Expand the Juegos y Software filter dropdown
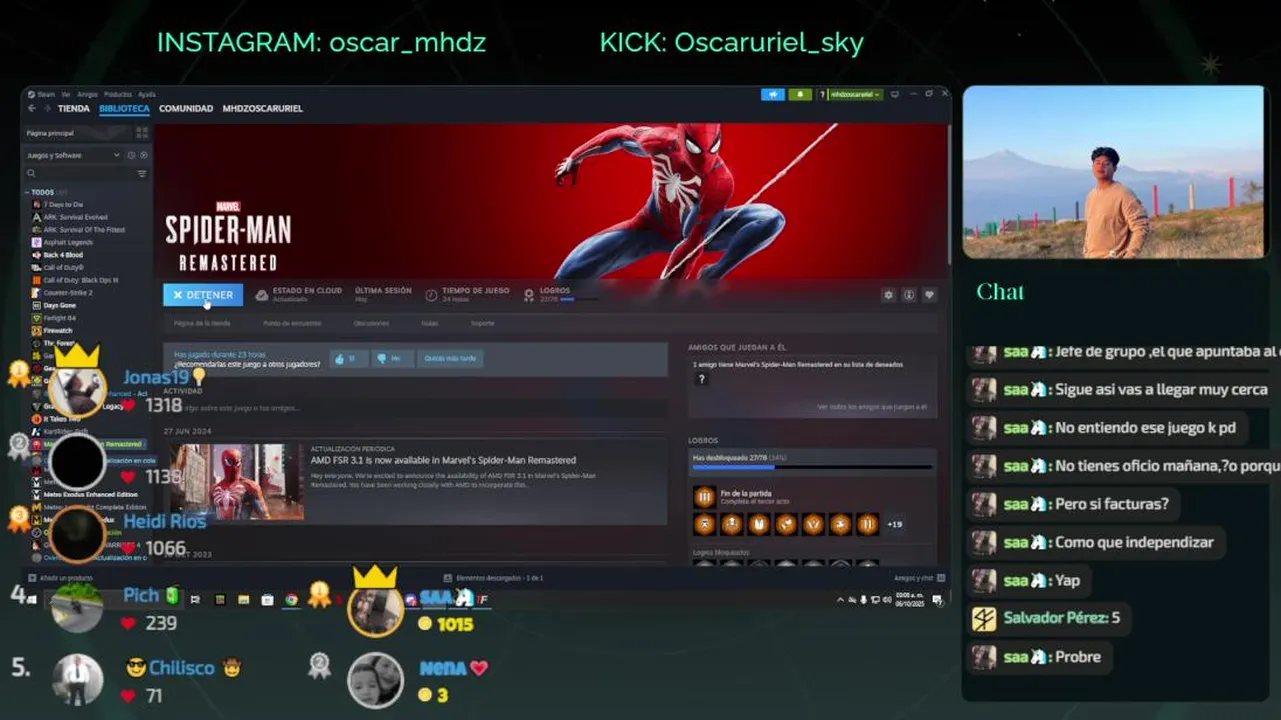 [73, 155]
